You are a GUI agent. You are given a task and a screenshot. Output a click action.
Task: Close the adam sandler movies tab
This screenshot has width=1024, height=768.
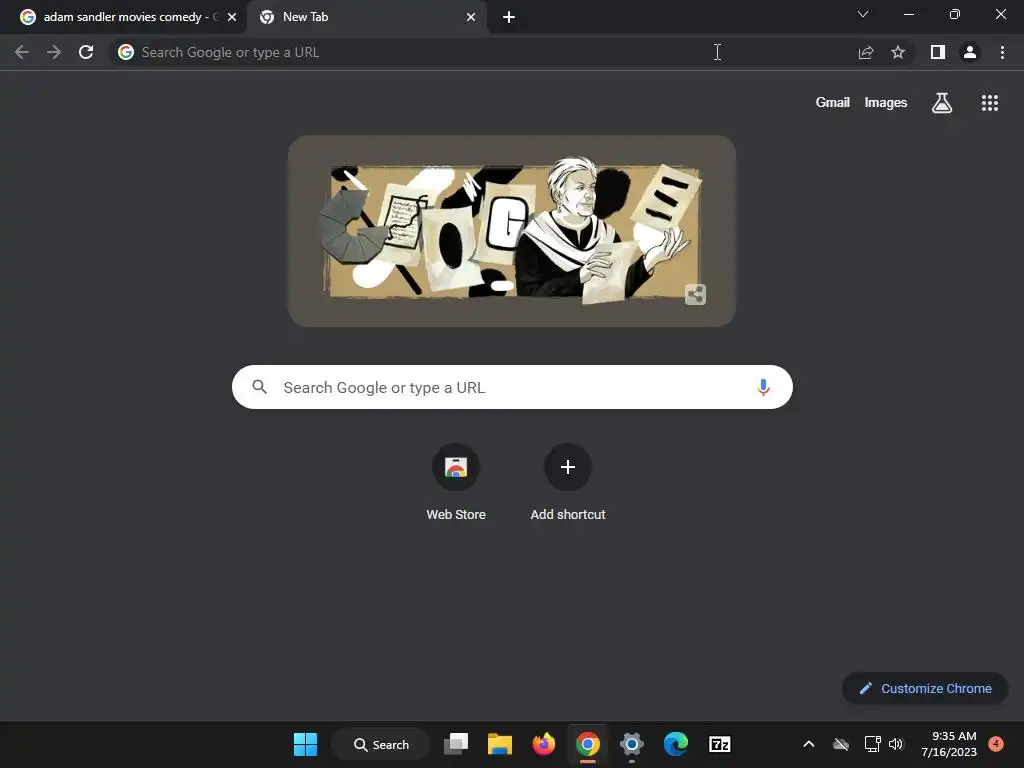(x=232, y=17)
